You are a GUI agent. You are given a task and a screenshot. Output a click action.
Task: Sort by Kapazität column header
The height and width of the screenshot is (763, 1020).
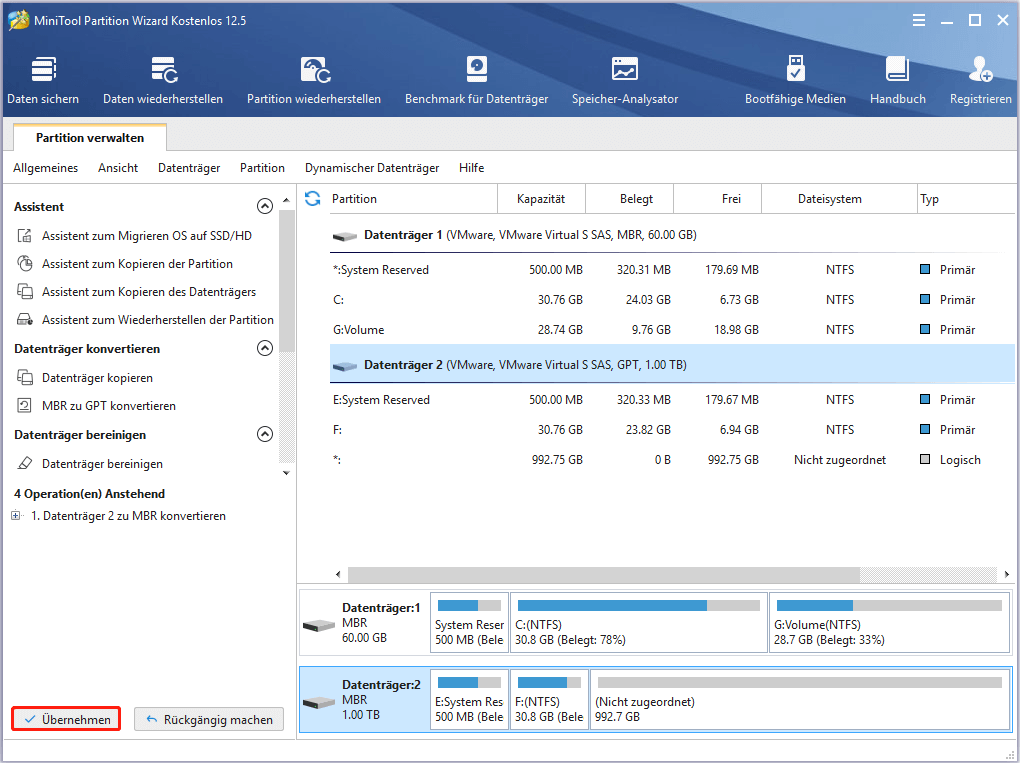coord(541,198)
